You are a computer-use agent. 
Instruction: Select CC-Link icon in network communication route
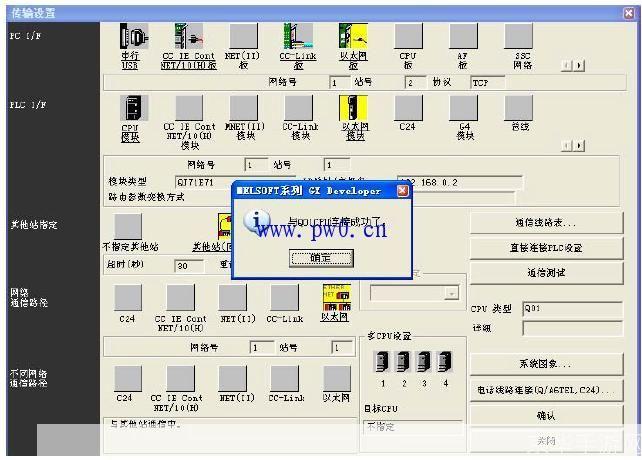(x=285, y=298)
